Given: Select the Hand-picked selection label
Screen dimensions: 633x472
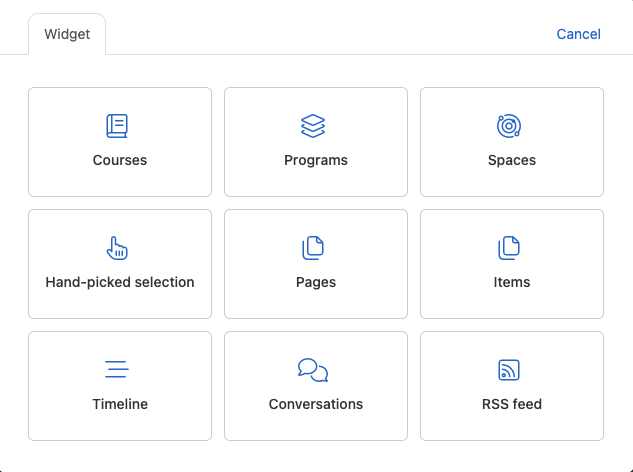Looking at the screenshot, I should (x=120, y=282).
